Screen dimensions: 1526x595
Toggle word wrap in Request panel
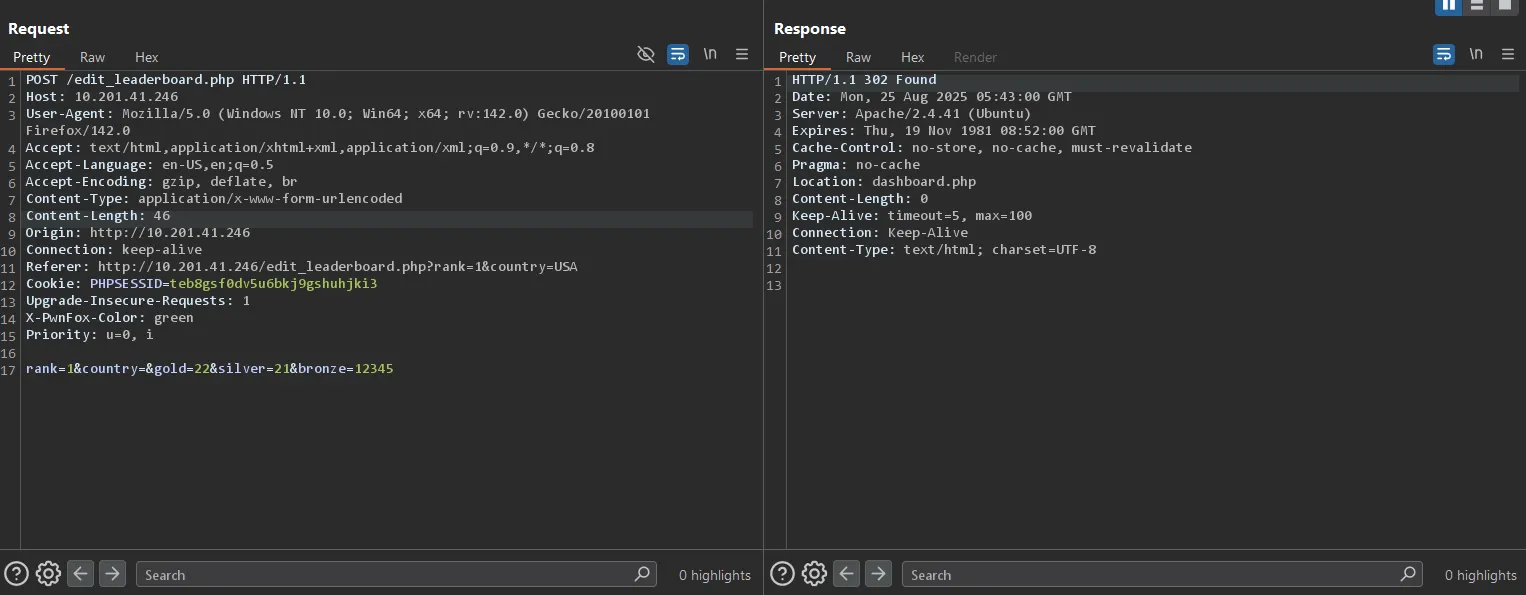[678, 54]
